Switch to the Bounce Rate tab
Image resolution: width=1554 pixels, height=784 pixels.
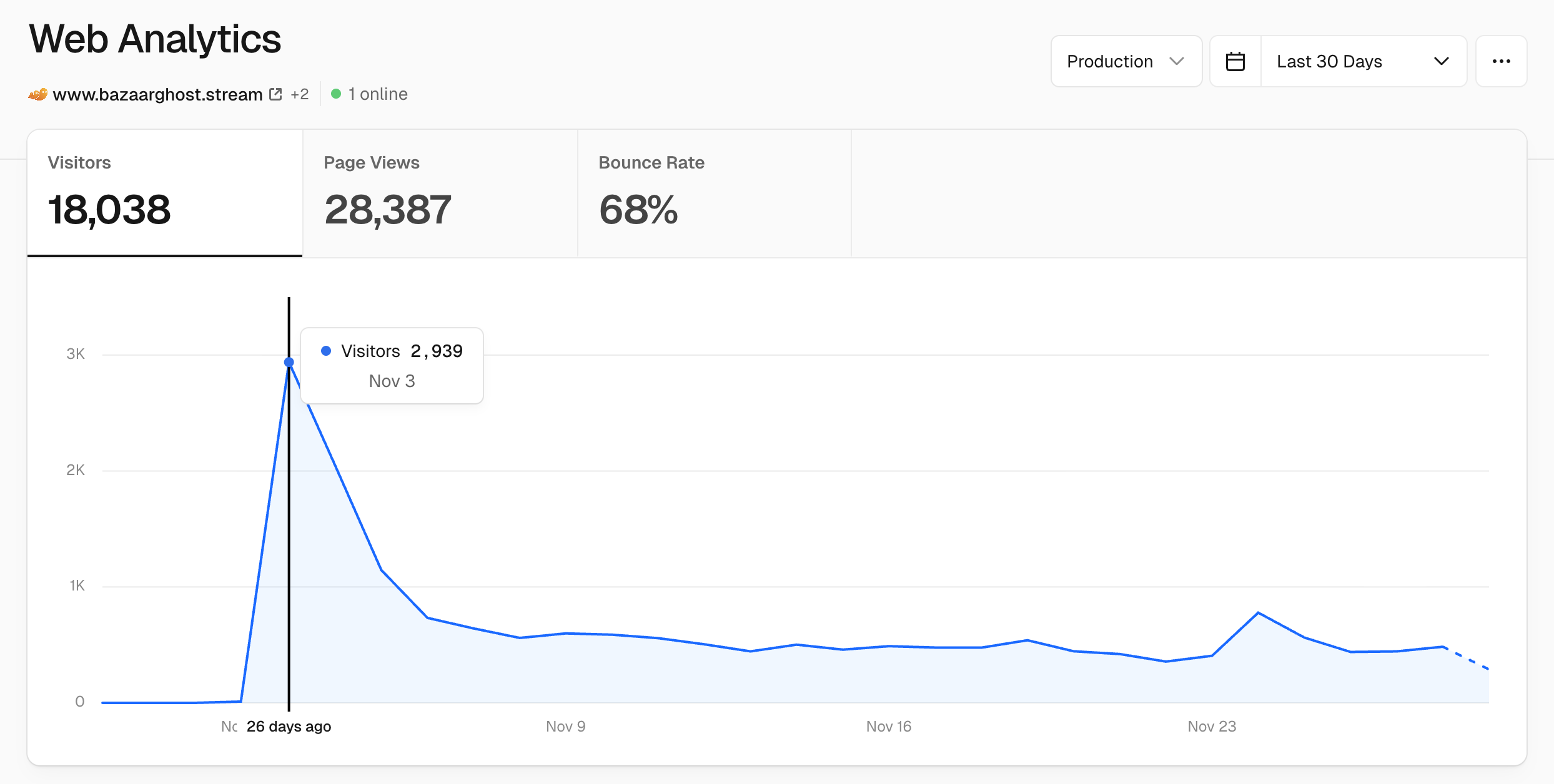[714, 193]
